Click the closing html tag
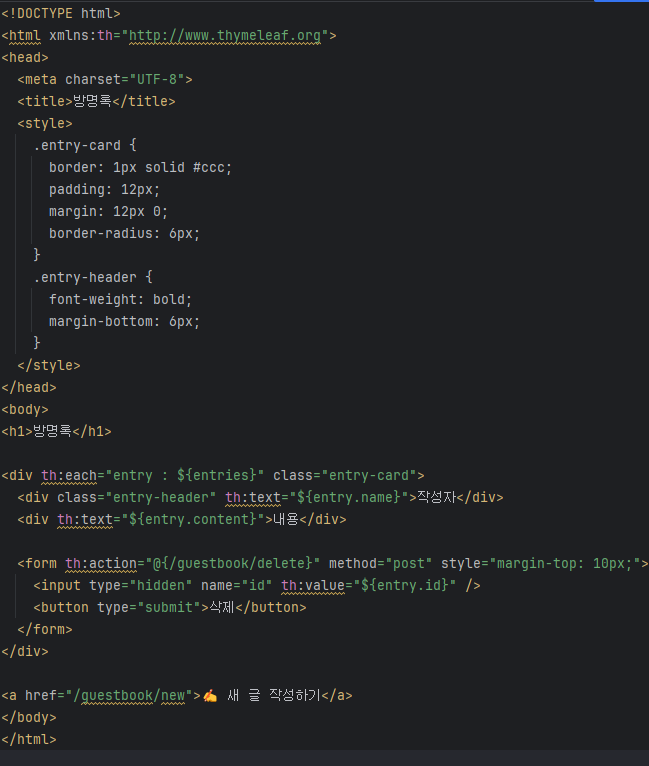The height and width of the screenshot is (766, 649). coord(29,739)
